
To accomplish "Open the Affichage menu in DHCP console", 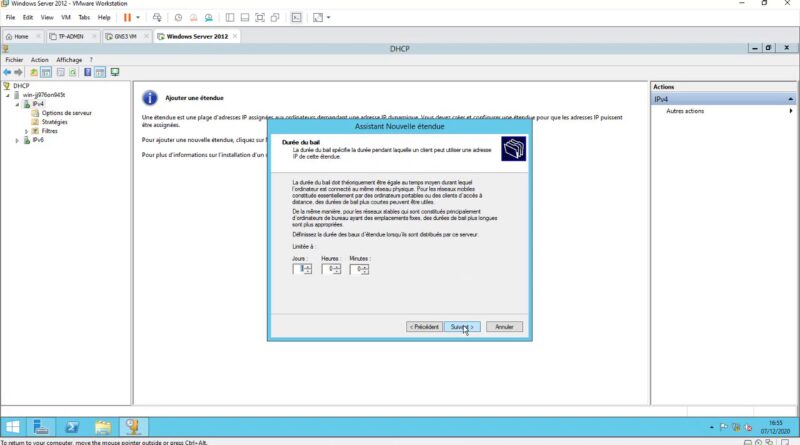I will [x=69, y=60].
